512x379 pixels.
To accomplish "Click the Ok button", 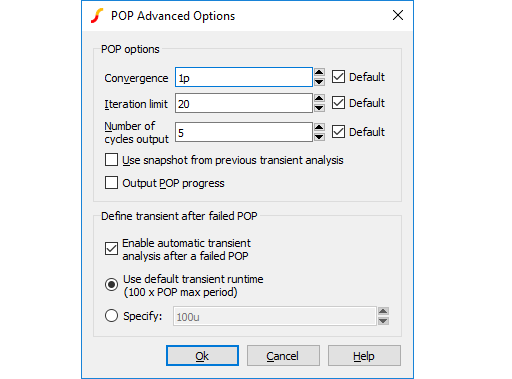I will click(202, 356).
